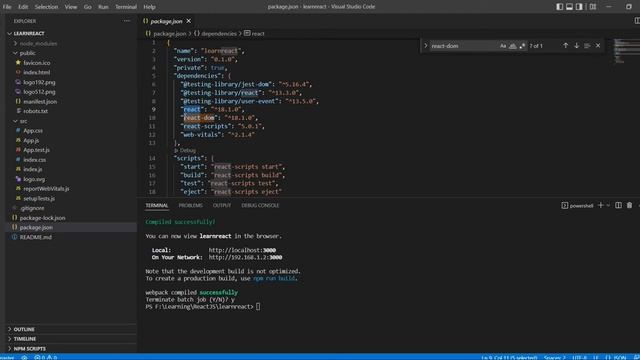640x360 pixels.
Task: Open the File menu
Action: point(7,7)
